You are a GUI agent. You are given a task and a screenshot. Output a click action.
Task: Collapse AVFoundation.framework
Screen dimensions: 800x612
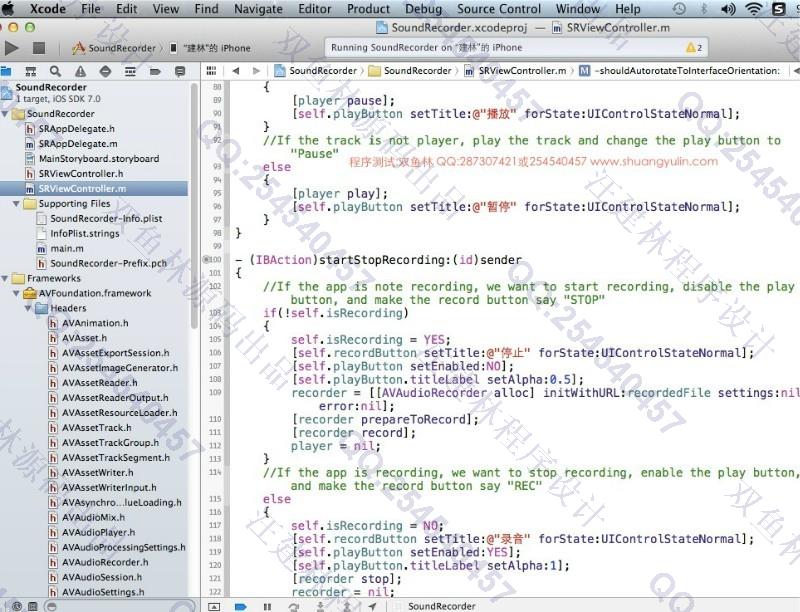point(17,293)
